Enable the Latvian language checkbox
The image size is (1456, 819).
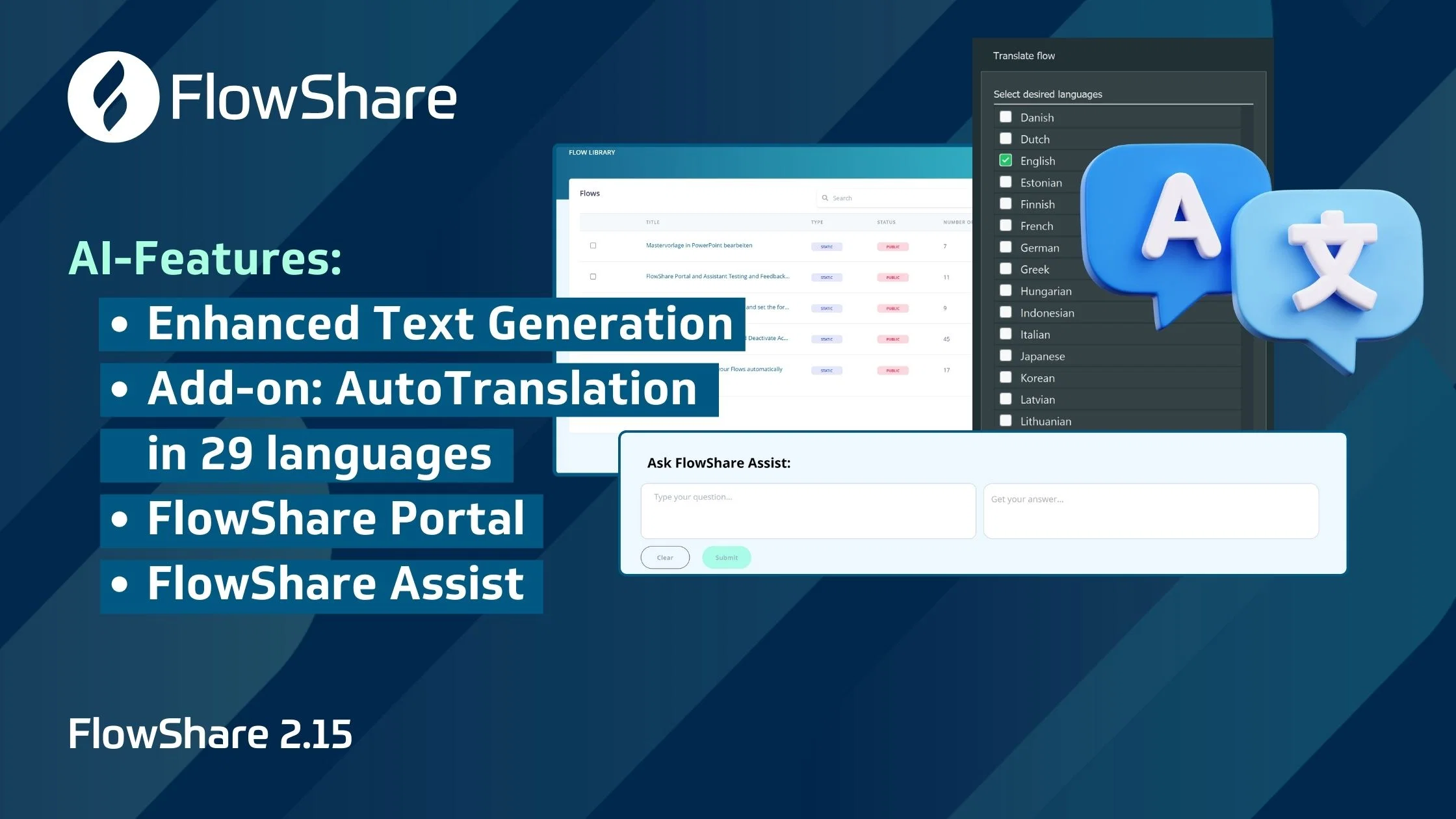(1006, 399)
